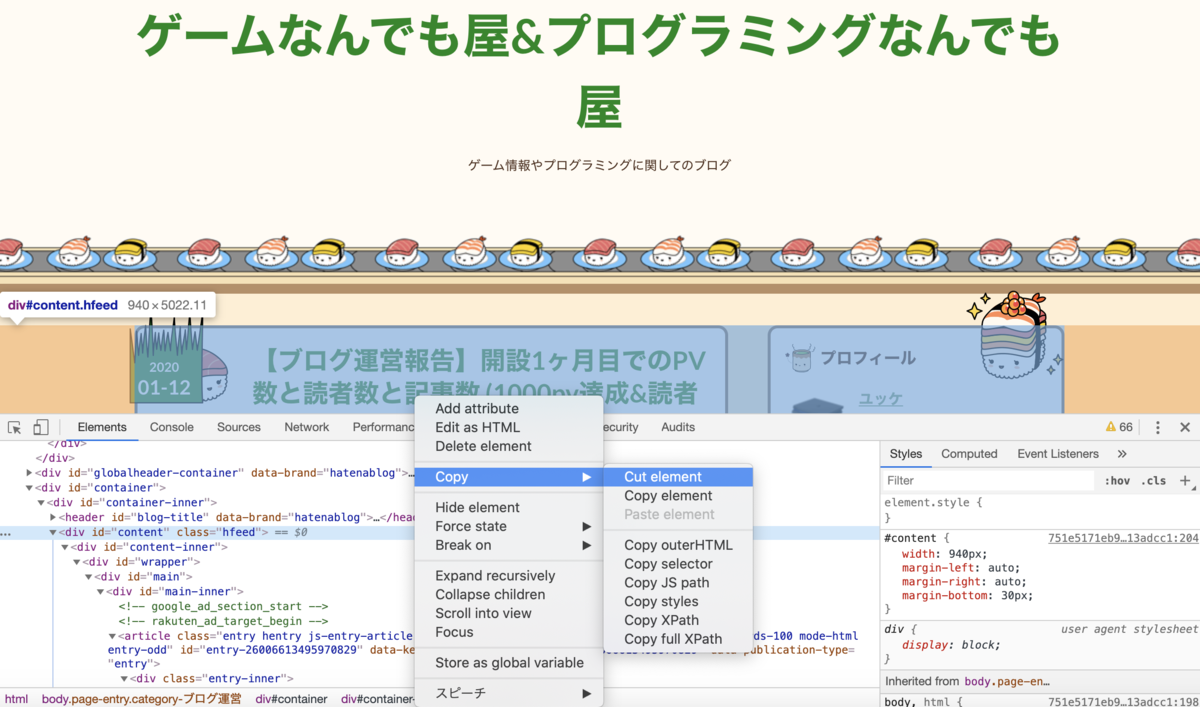The image size is (1200, 707).
Task: Open stylesheet link 751e5171eb9…13adcc1:198
Action: [x=1123, y=702]
